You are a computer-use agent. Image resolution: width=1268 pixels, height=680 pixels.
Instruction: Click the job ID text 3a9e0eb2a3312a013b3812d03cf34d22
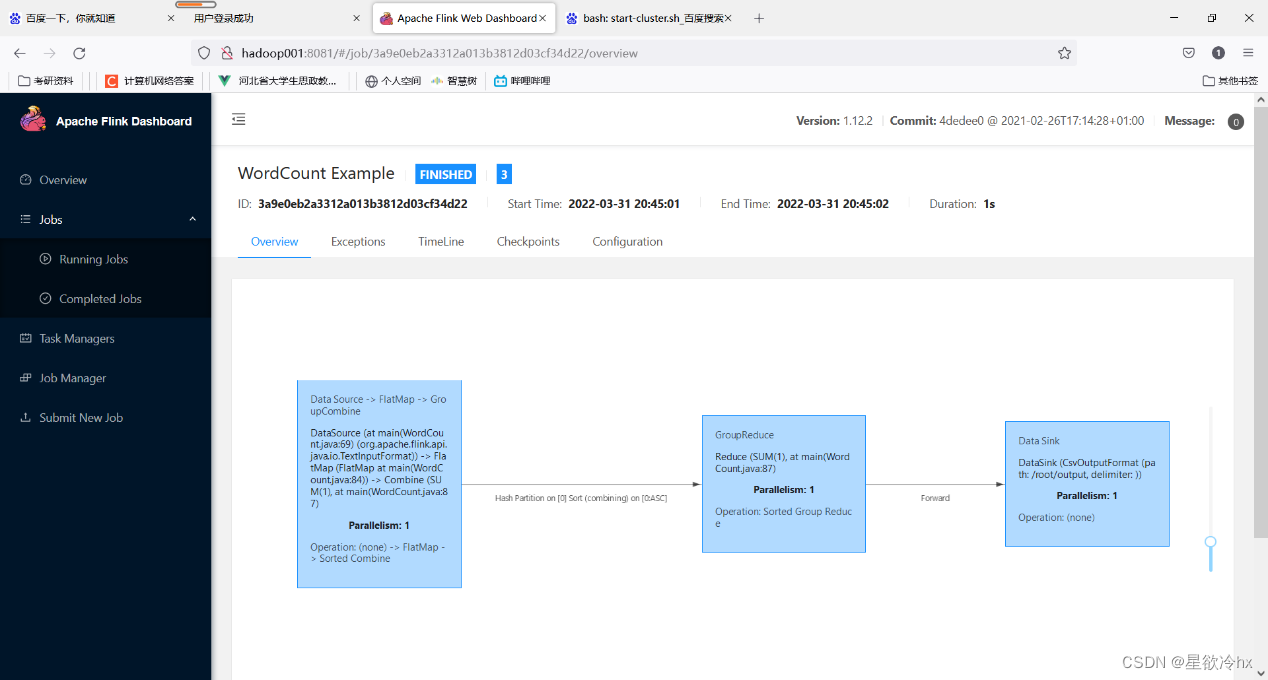click(363, 204)
